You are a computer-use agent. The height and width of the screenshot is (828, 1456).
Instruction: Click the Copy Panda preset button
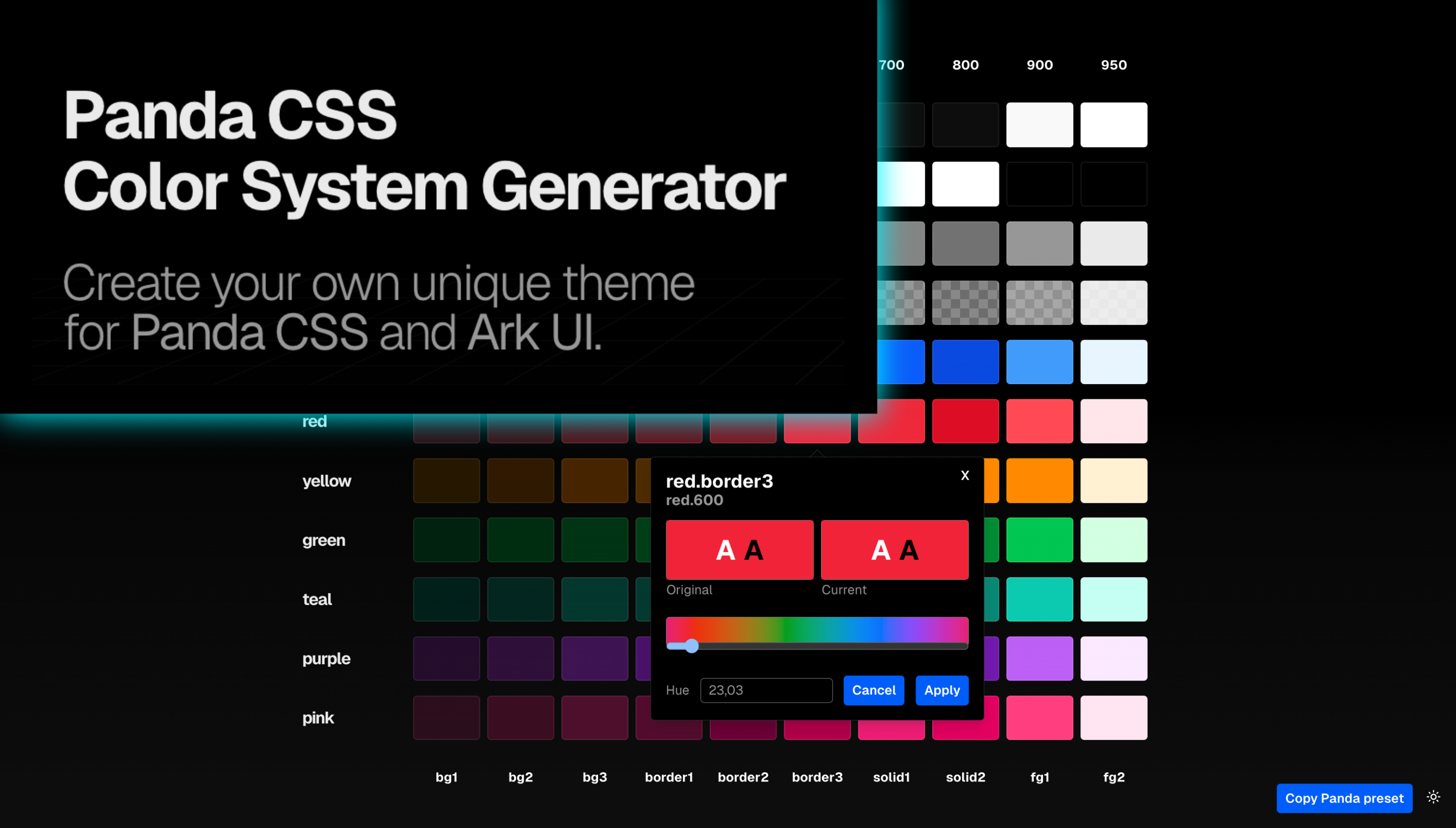[1344, 798]
